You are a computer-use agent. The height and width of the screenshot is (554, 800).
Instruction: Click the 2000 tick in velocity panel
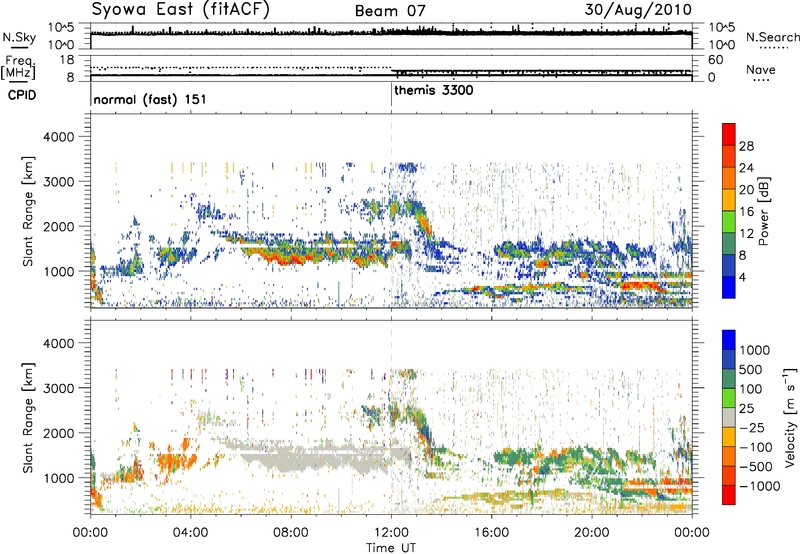coord(59,433)
